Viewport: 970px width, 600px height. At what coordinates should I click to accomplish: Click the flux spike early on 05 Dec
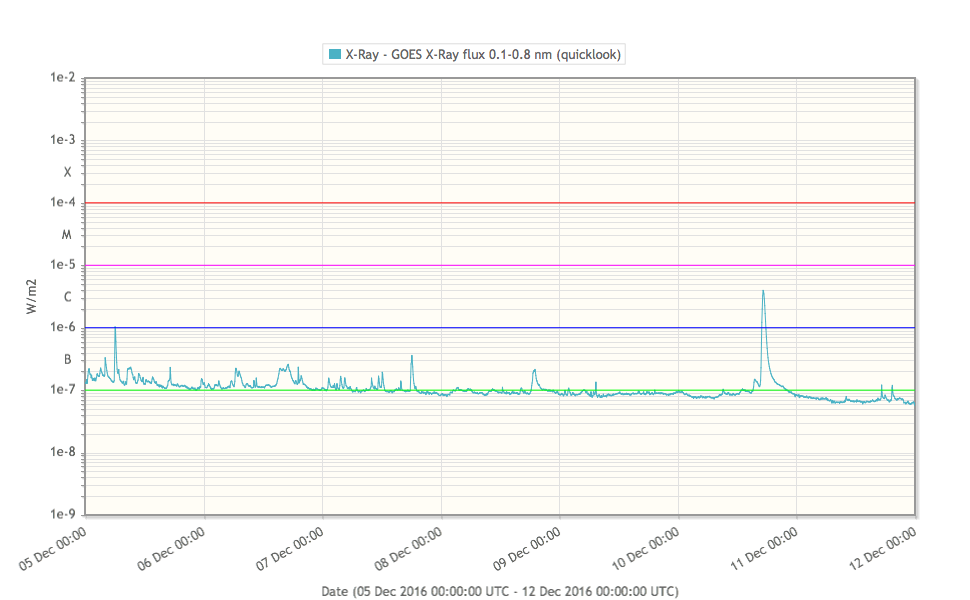pyautogui.click(x=115, y=329)
